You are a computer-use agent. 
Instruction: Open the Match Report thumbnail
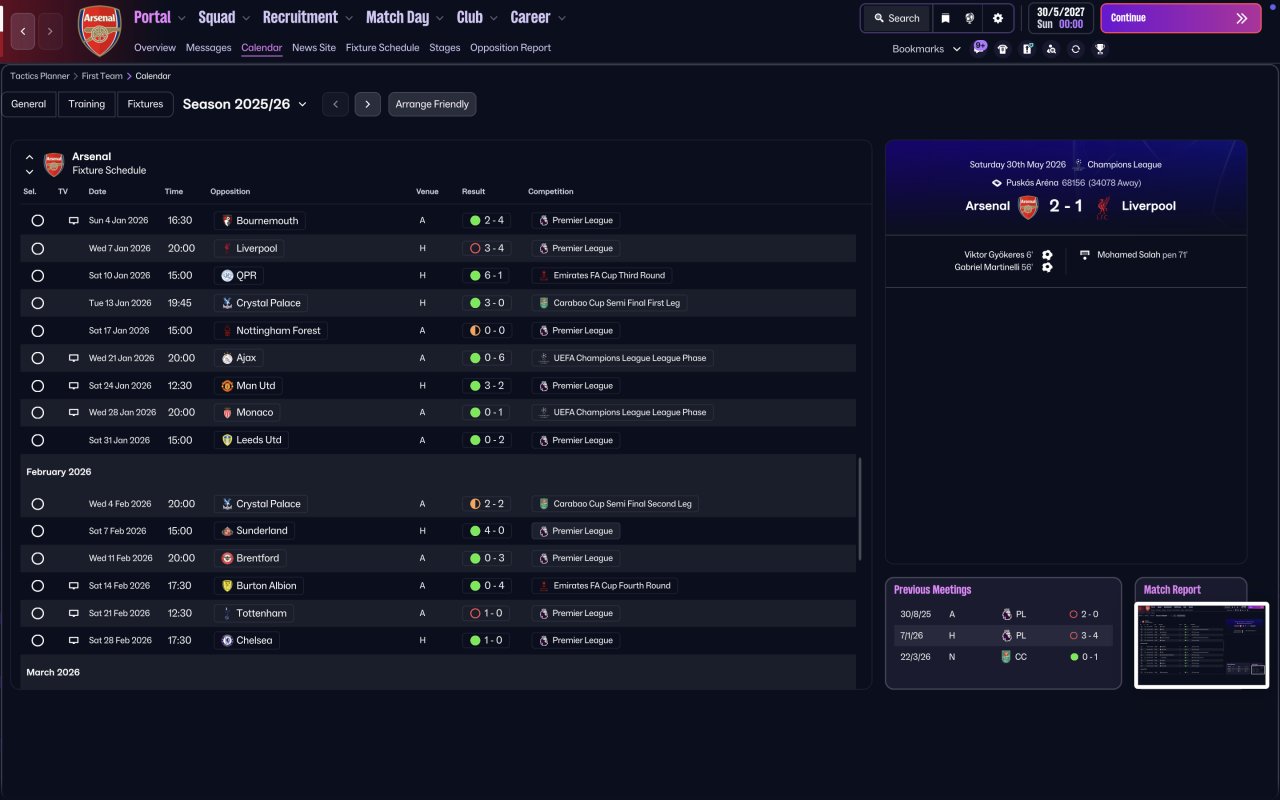[1201, 644]
